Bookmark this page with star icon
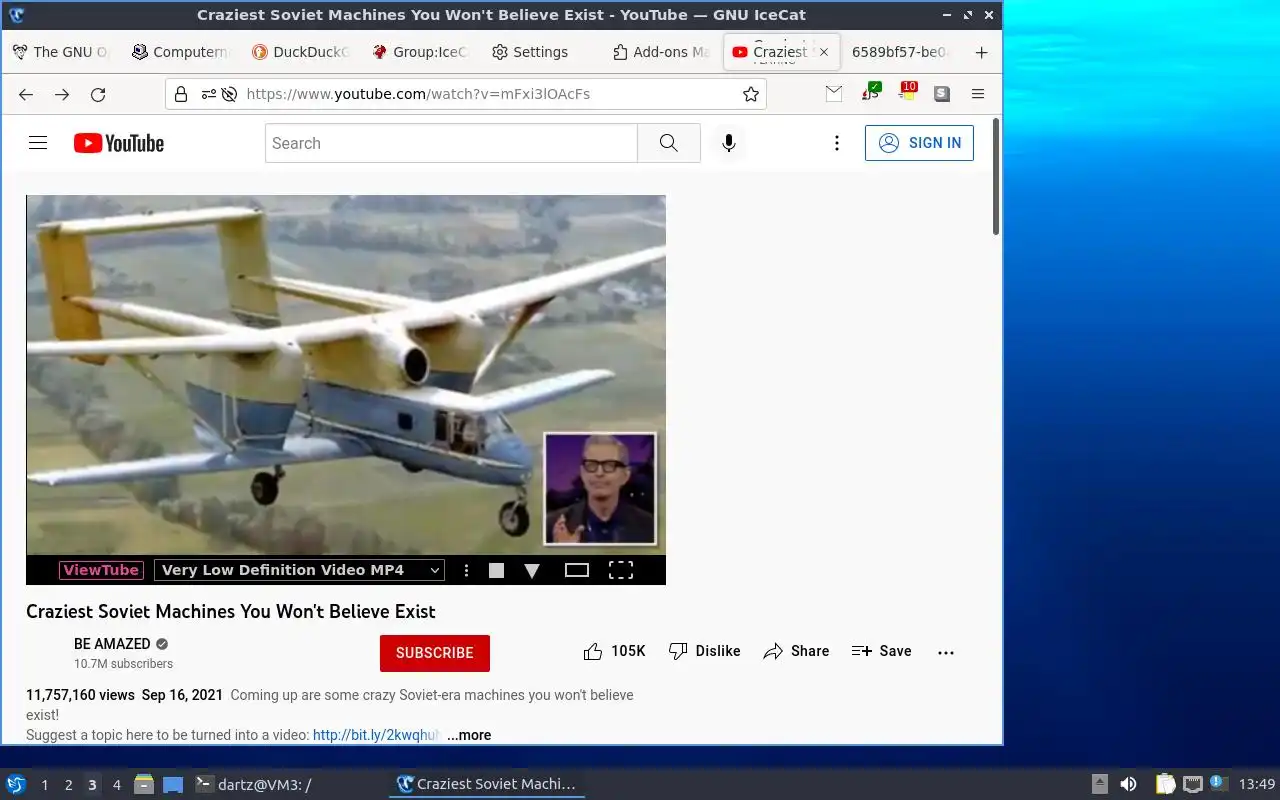 point(751,94)
